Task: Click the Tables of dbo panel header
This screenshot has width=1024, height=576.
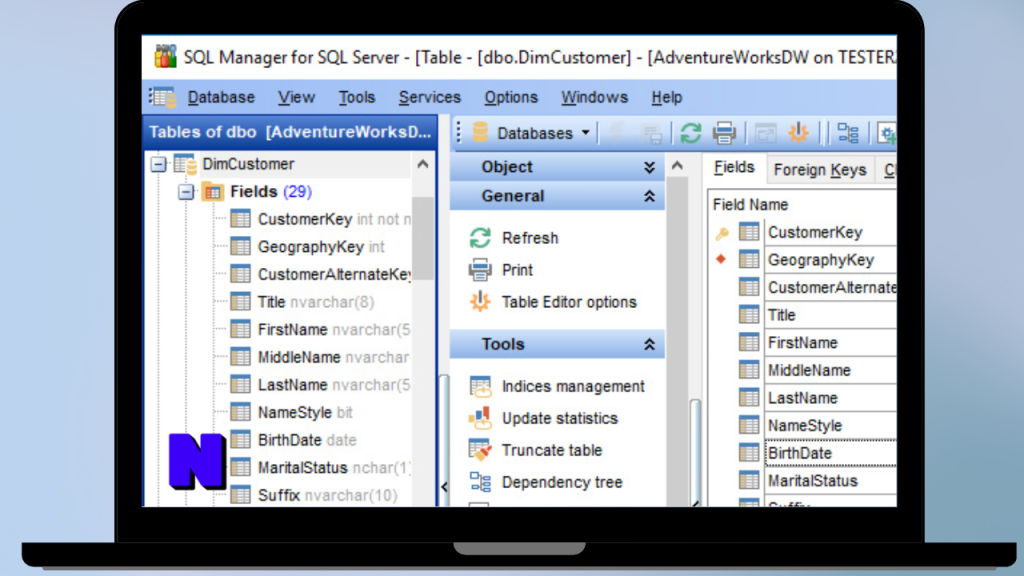Action: [290, 132]
